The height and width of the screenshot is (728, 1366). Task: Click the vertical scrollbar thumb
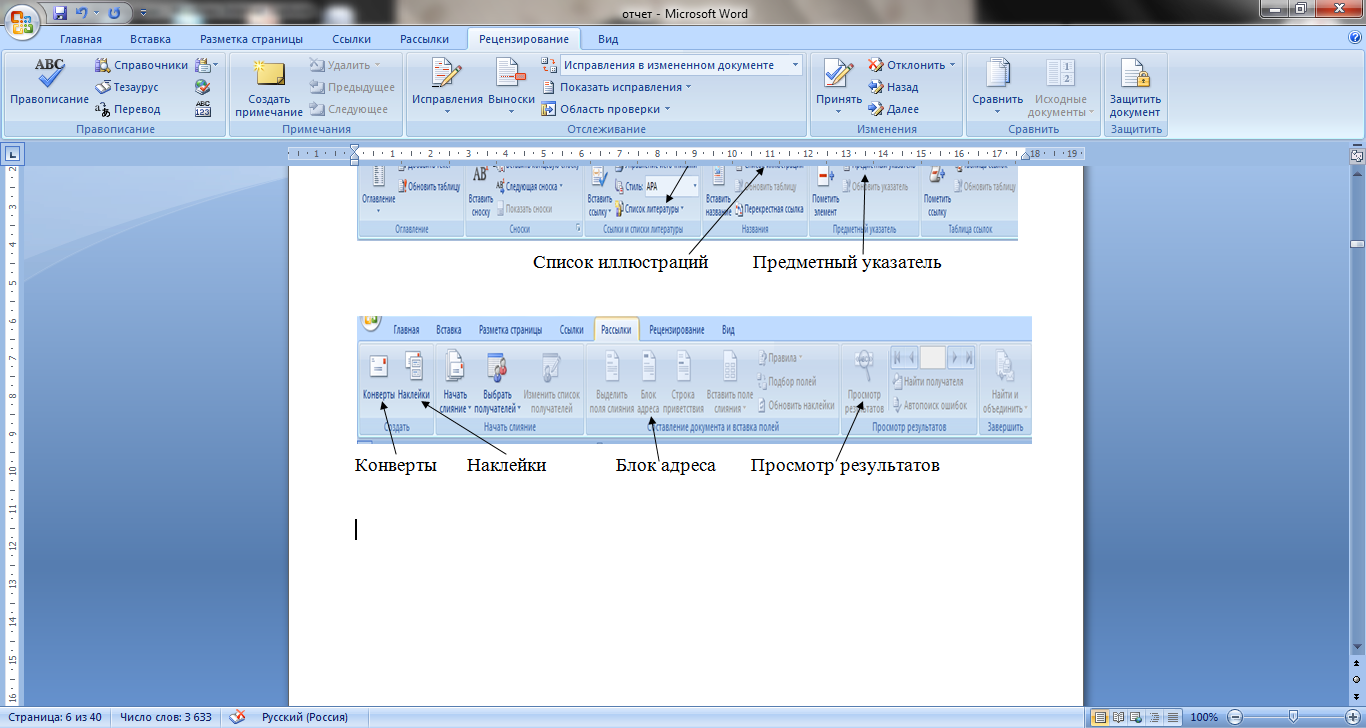(1357, 244)
